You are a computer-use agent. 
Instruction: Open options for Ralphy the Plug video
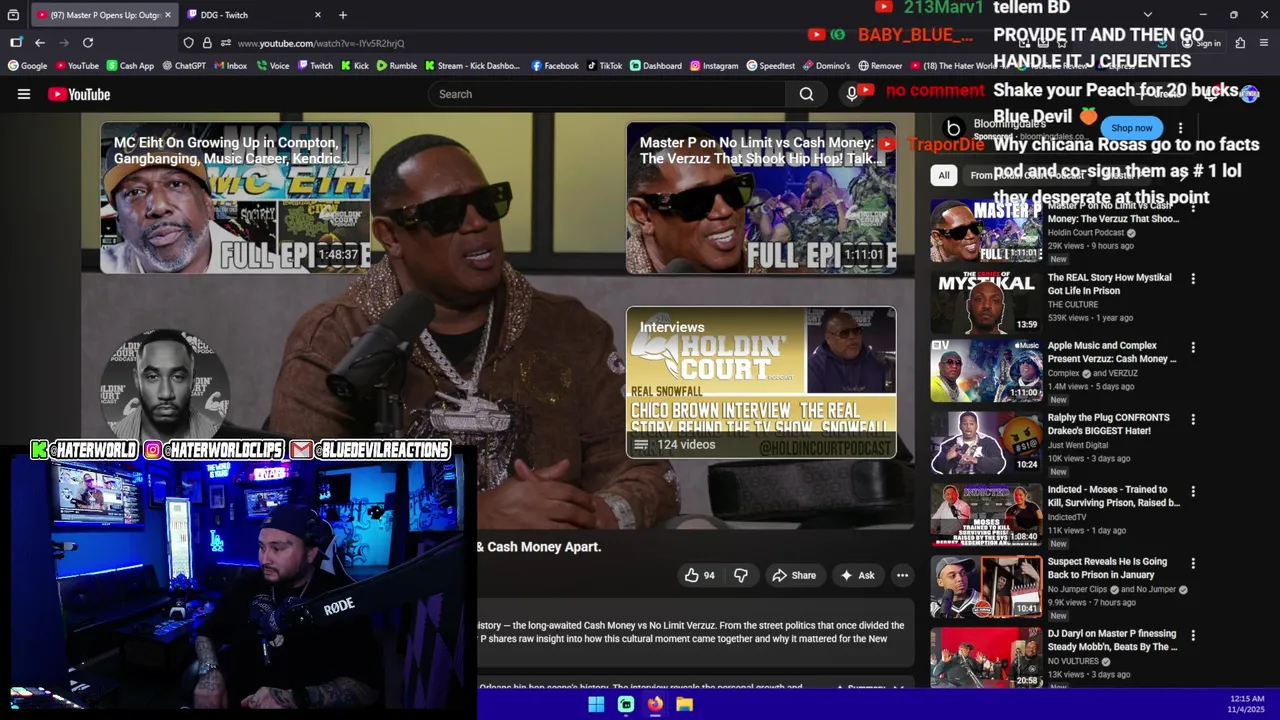pos(1192,419)
